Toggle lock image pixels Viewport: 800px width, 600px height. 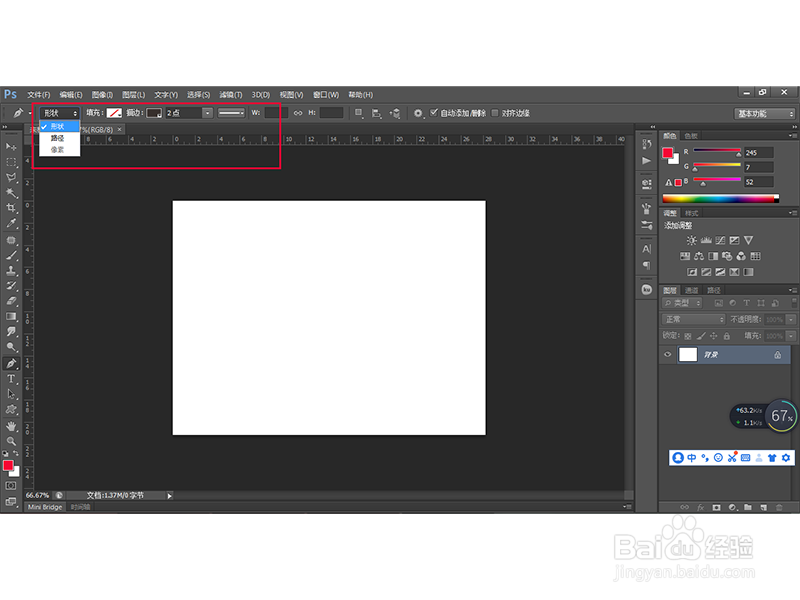[x=701, y=336]
